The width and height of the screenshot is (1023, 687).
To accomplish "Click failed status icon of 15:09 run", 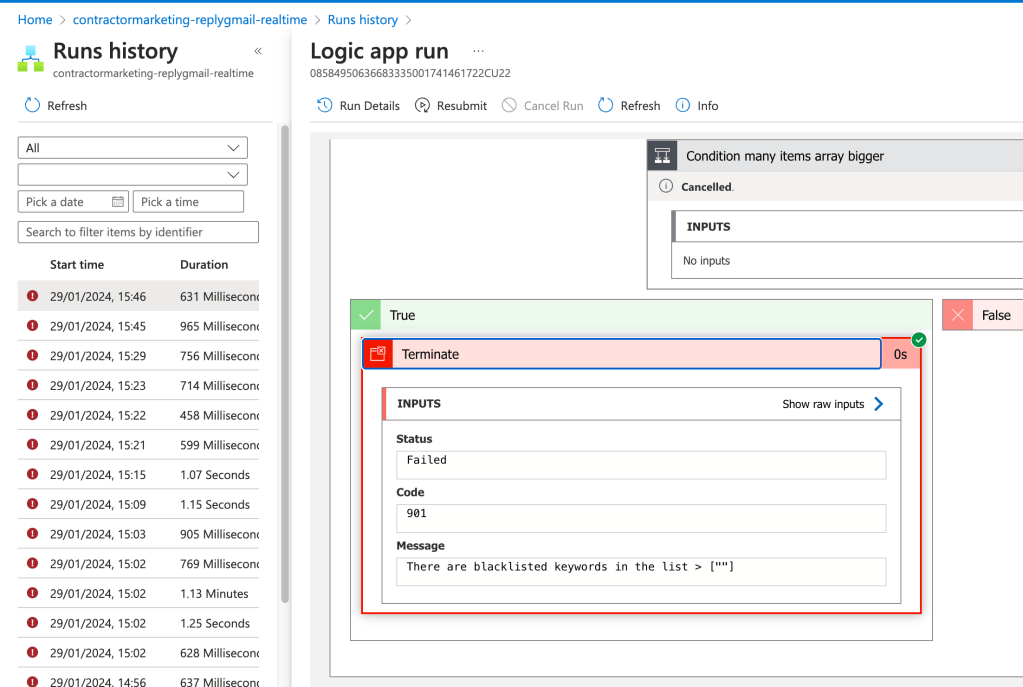I will pyautogui.click(x=32, y=504).
